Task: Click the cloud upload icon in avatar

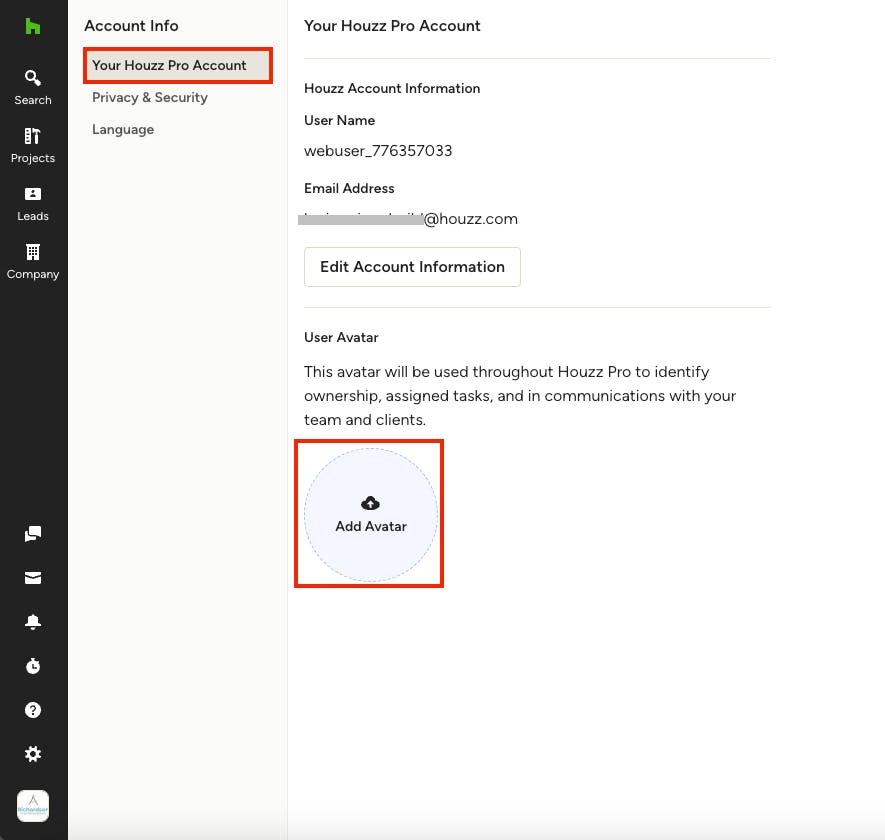Action: click(370, 502)
